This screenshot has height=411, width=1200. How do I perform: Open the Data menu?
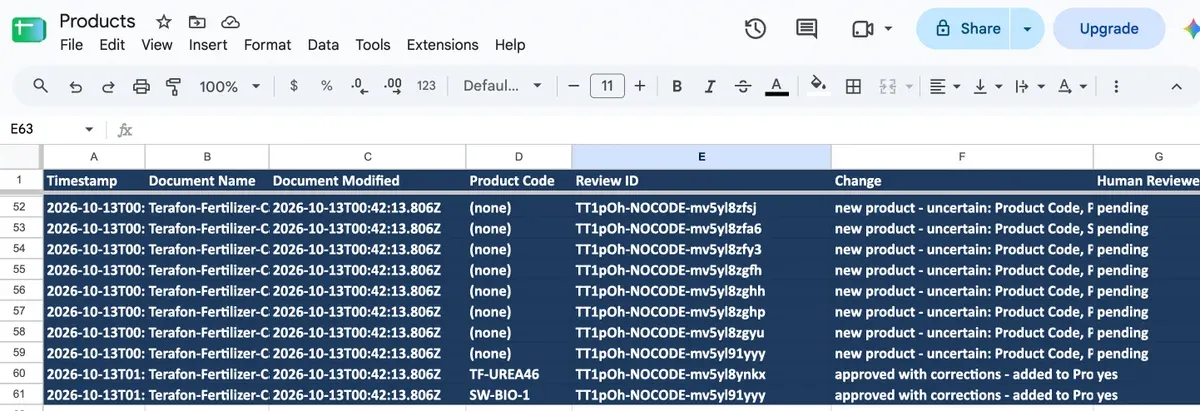click(x=323, y=45)
